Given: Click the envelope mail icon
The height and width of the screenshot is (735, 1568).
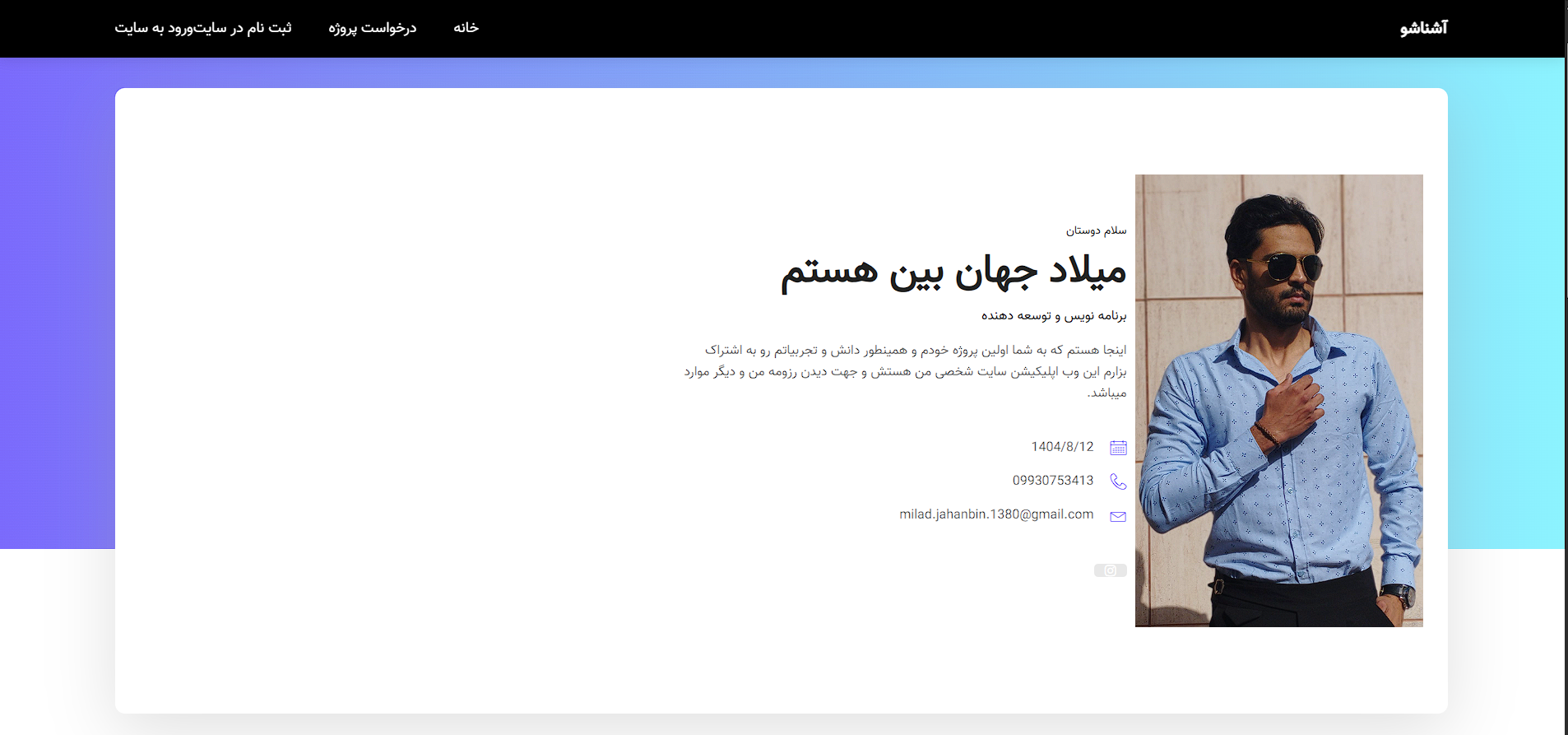Looking at the screenshot, I should (1118, 516).
